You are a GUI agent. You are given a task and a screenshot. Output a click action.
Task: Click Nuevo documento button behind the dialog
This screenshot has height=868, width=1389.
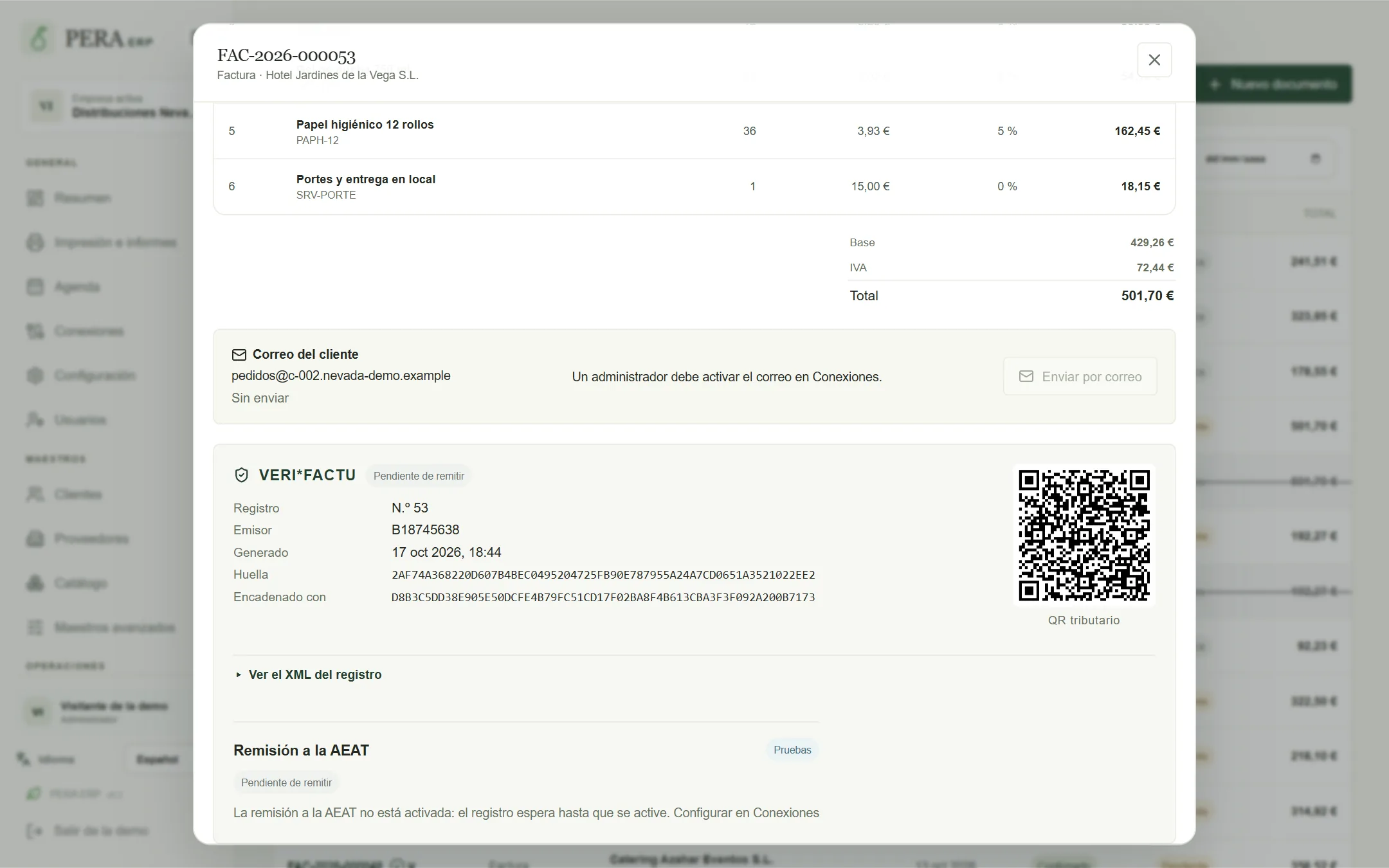click(1274, 84)
